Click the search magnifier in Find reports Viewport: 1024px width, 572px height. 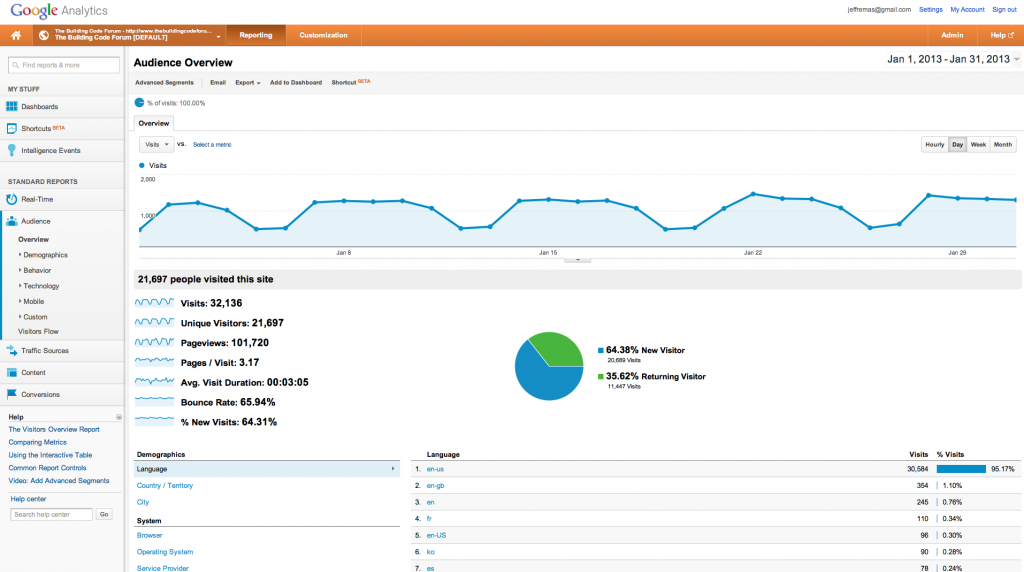16,65
